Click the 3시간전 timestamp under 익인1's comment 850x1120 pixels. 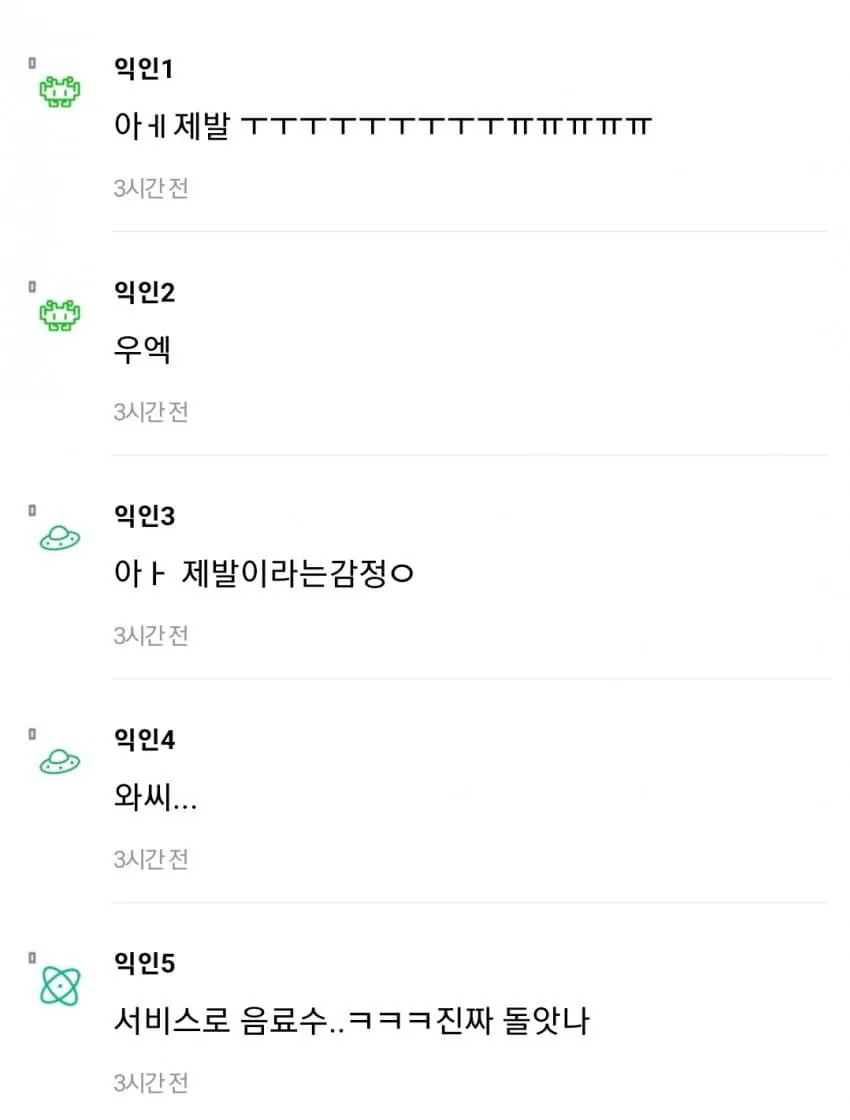pos(151,188)
